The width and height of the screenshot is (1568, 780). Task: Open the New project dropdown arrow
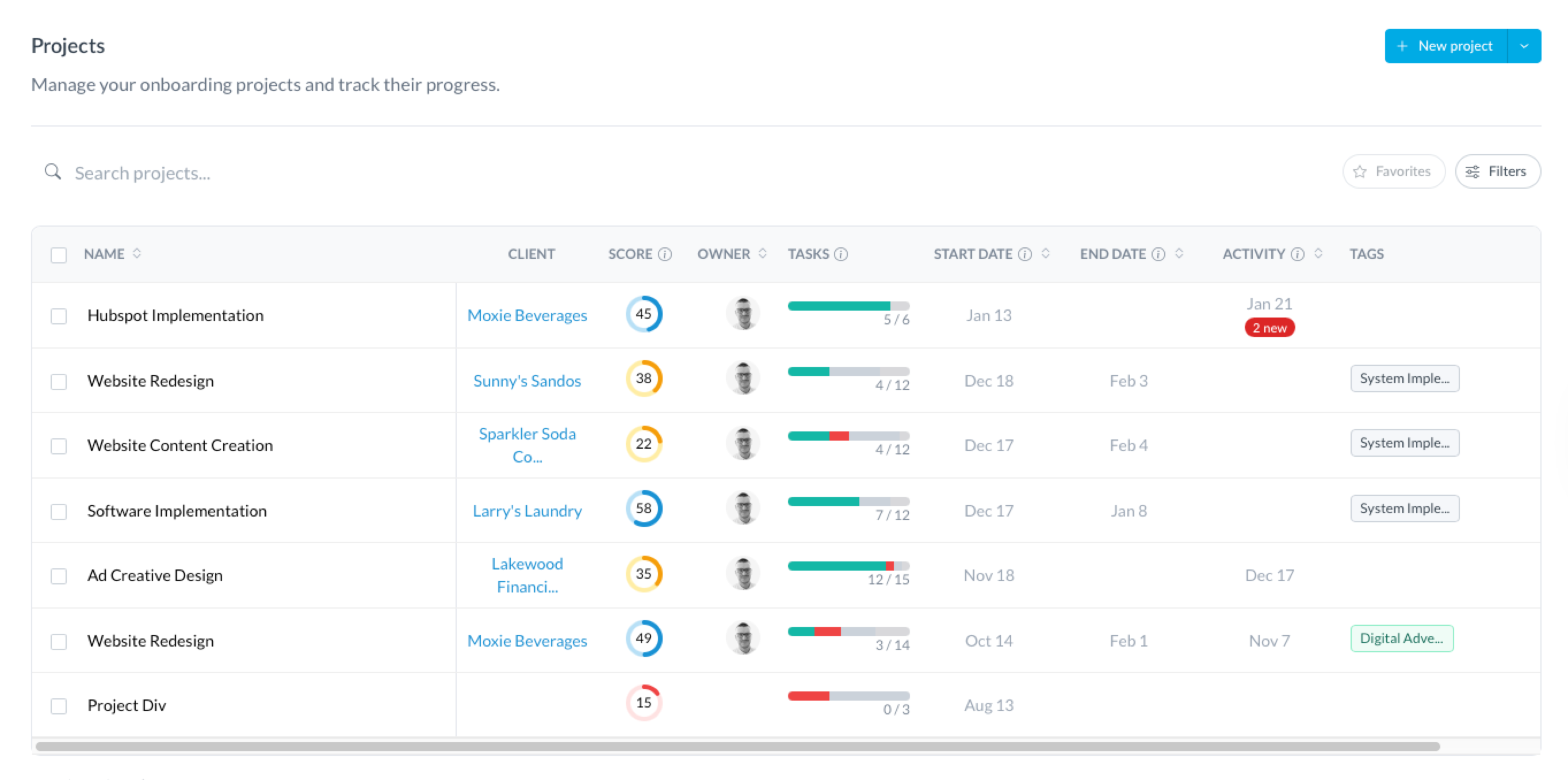(1524, 46)
